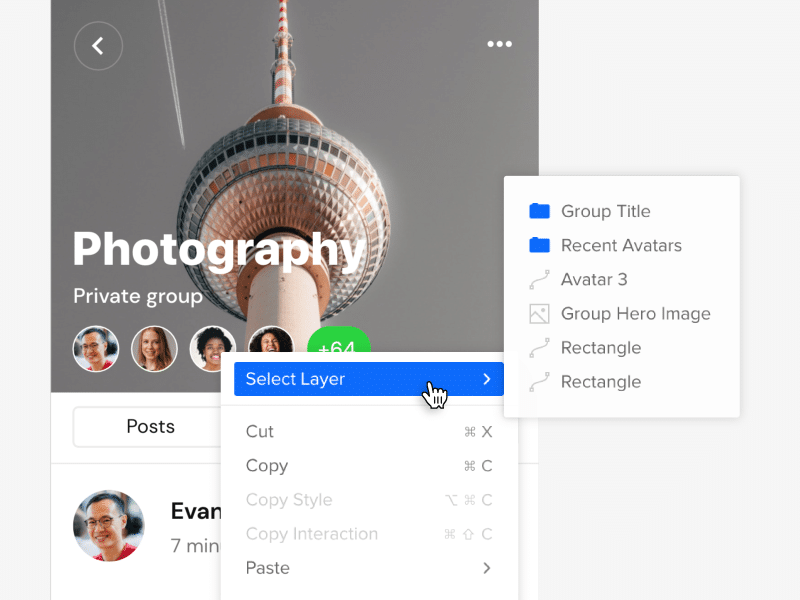Click the Private group subtitle
Screen dimensions: 800x600
tap(138, 296)
